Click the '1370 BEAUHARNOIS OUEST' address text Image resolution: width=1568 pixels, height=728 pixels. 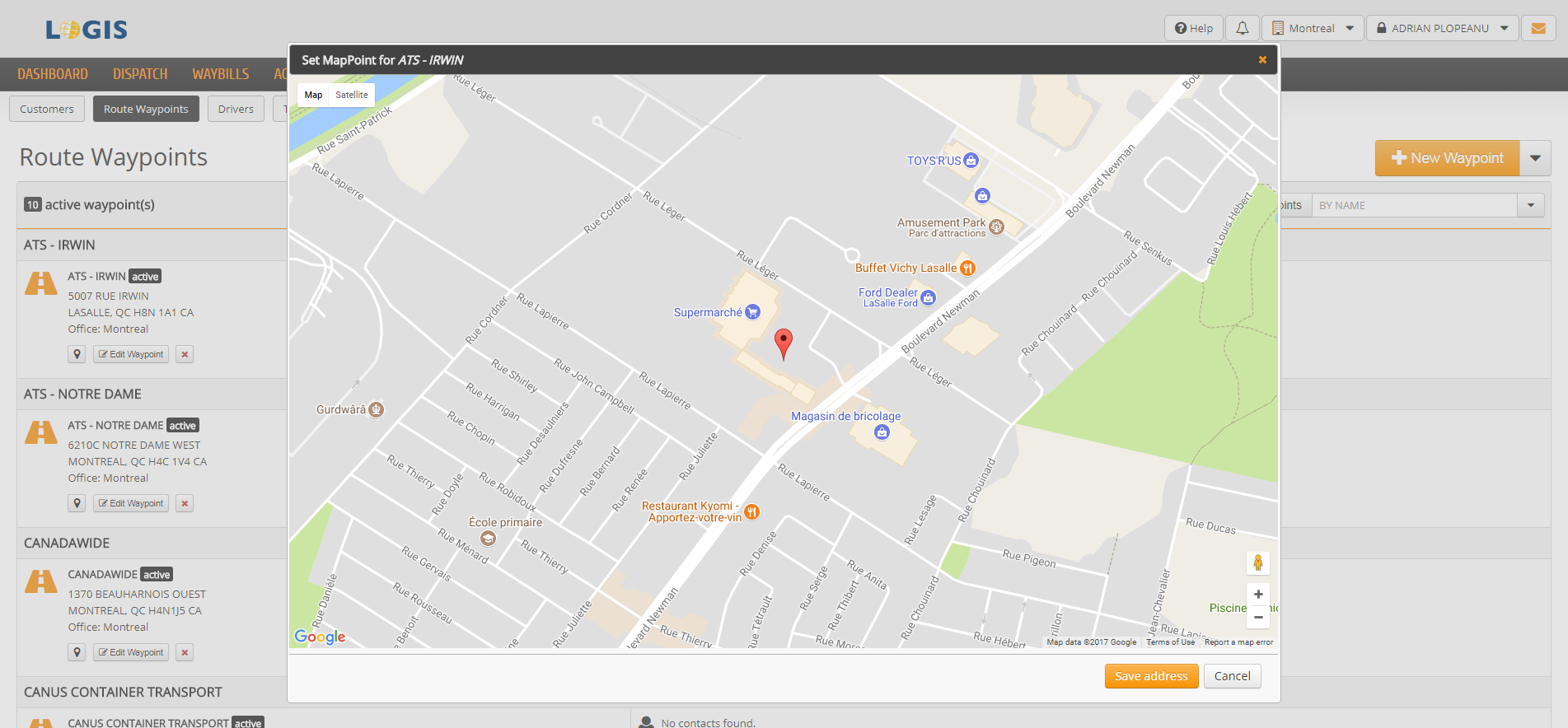coord(138,595)
